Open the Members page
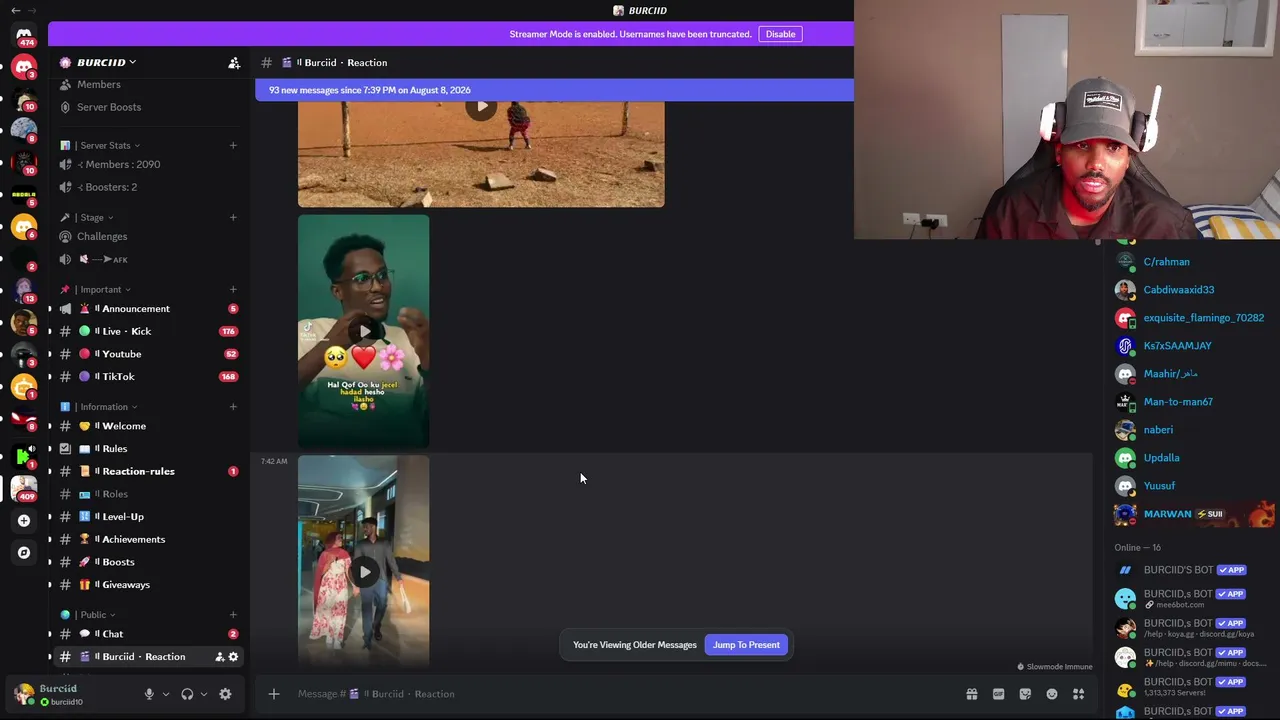 tap(148, 85)
